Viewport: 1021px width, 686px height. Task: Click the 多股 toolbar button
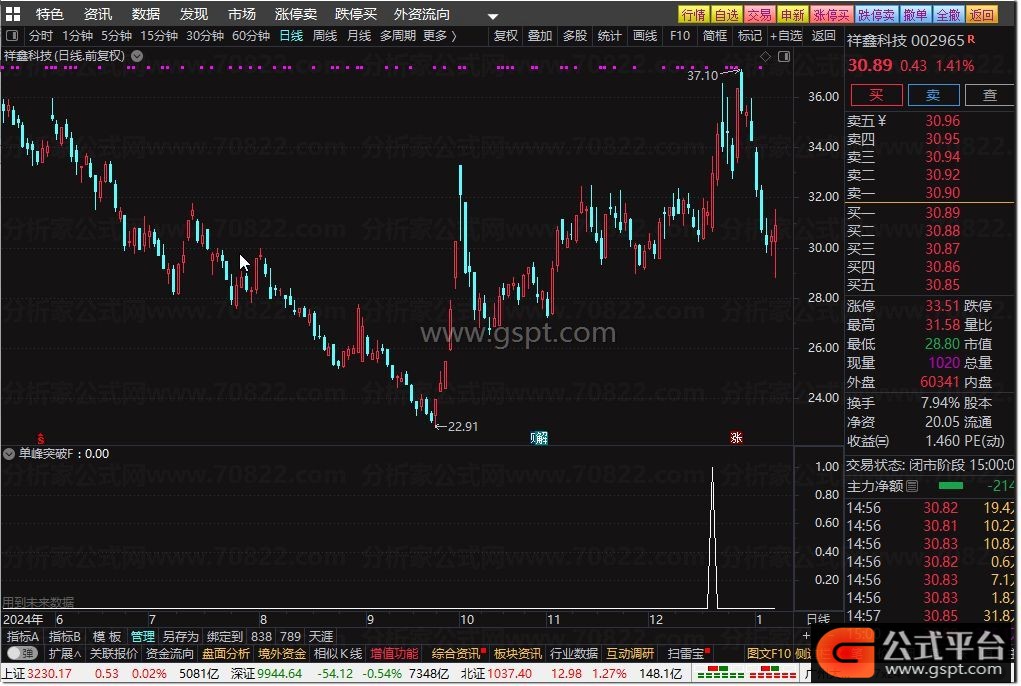point(575,35)
